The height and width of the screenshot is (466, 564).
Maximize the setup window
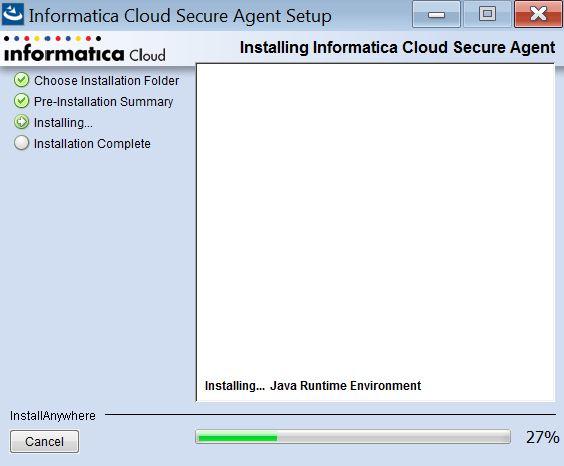pyautogui.click(x=487, y=14)
